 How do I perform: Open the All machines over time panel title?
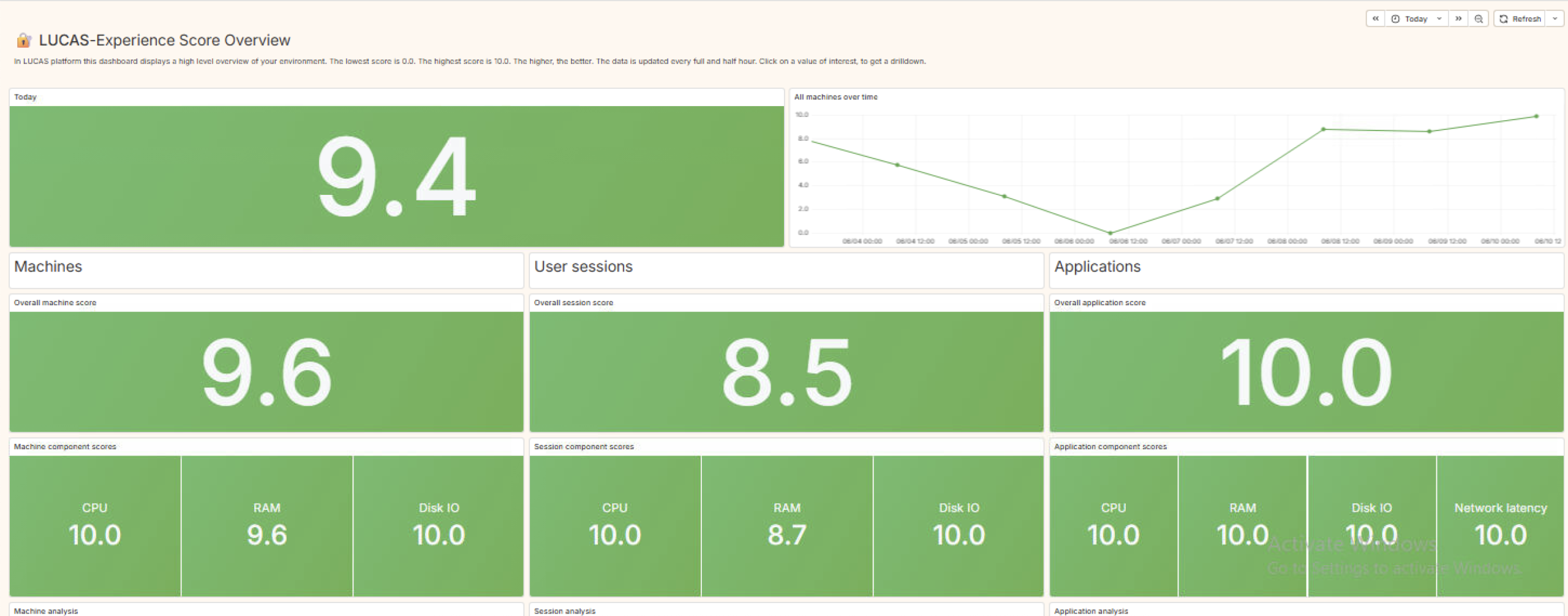835,97
